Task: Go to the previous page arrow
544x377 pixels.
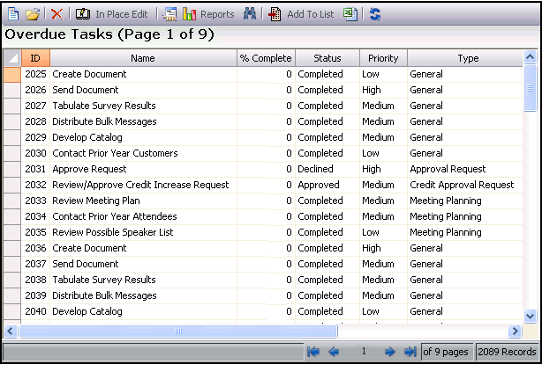Action: (333, 352)
